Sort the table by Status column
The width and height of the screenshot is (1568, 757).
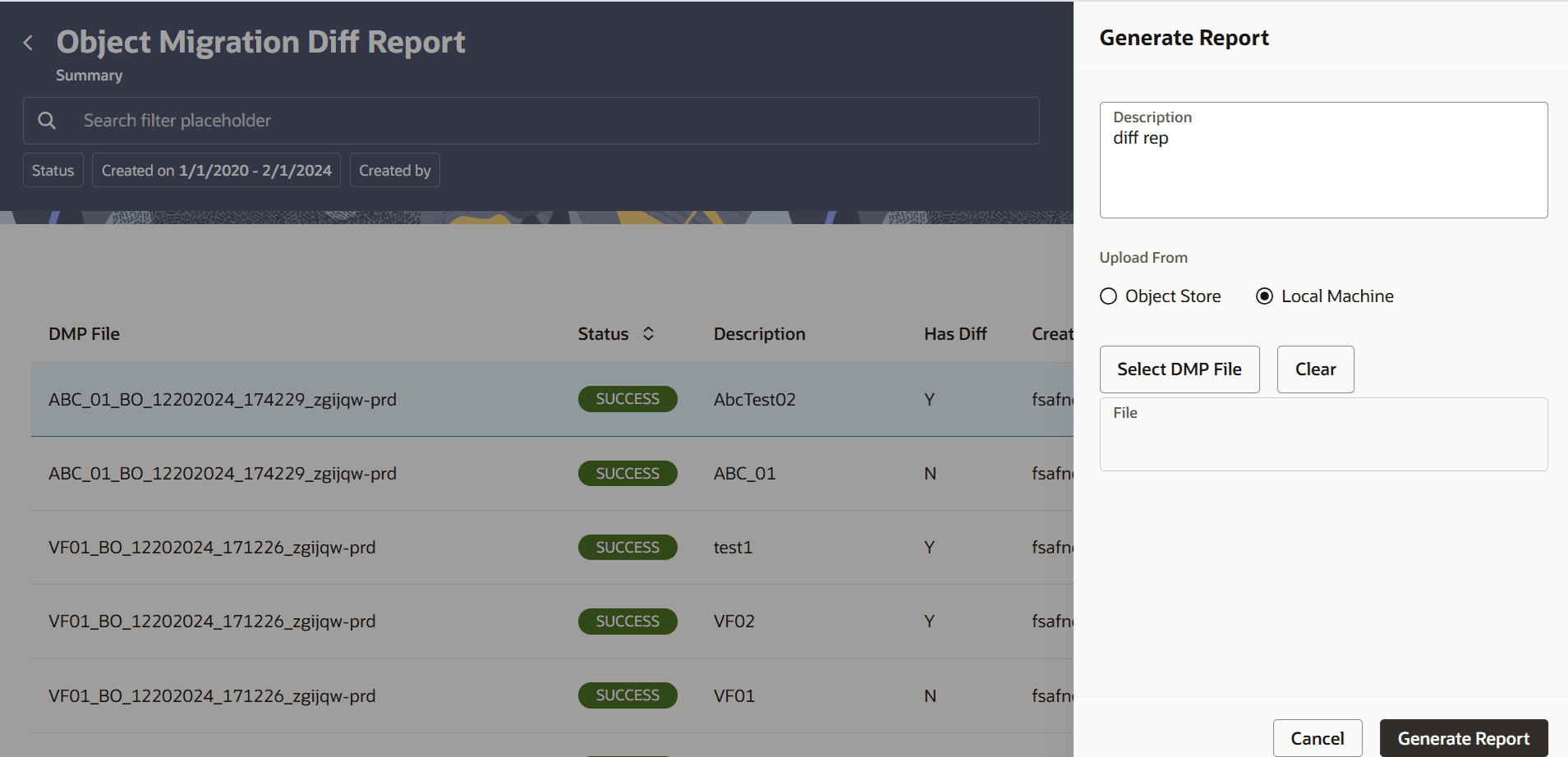click(647, 333)
